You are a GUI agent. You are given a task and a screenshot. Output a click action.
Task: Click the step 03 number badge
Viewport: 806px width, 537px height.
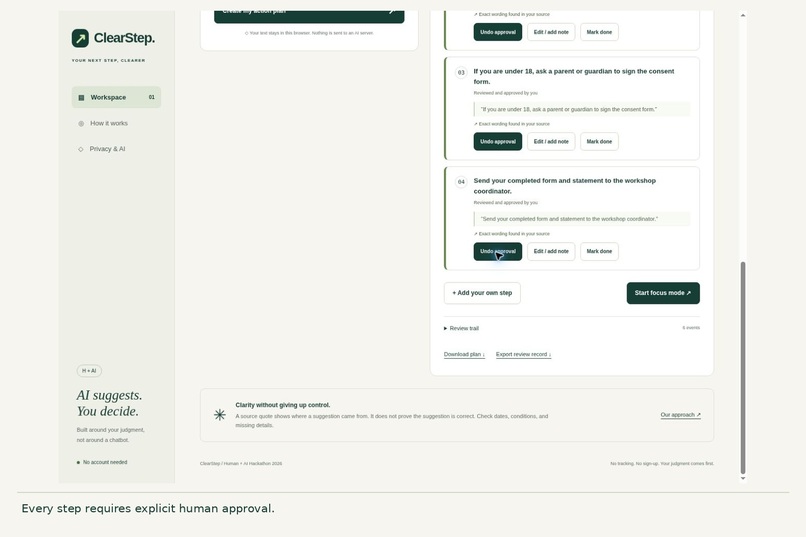click(461, 72)
